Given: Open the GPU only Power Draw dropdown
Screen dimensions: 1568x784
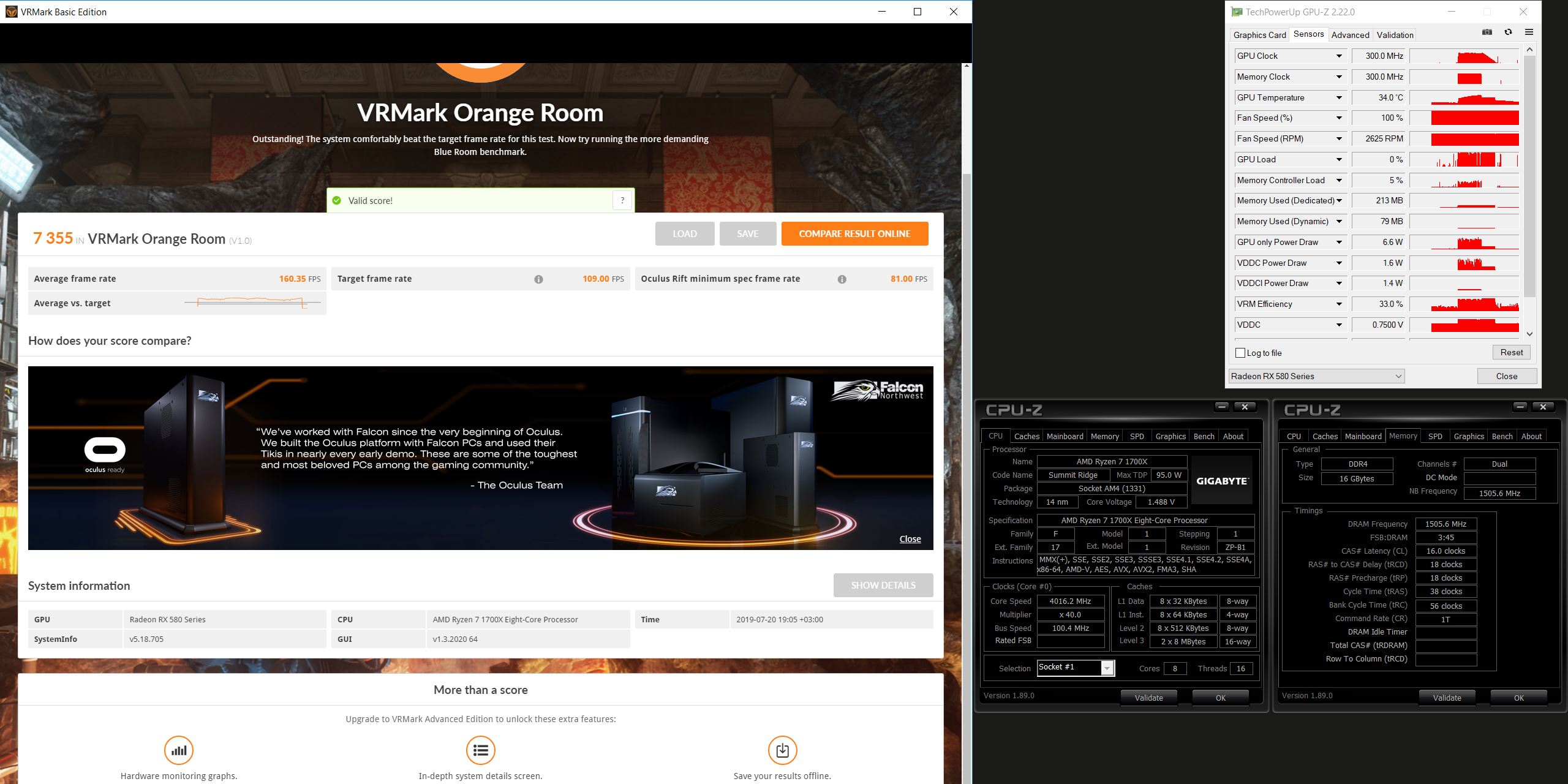Looking at the screenshot, I should click(x=1339, y=243).
